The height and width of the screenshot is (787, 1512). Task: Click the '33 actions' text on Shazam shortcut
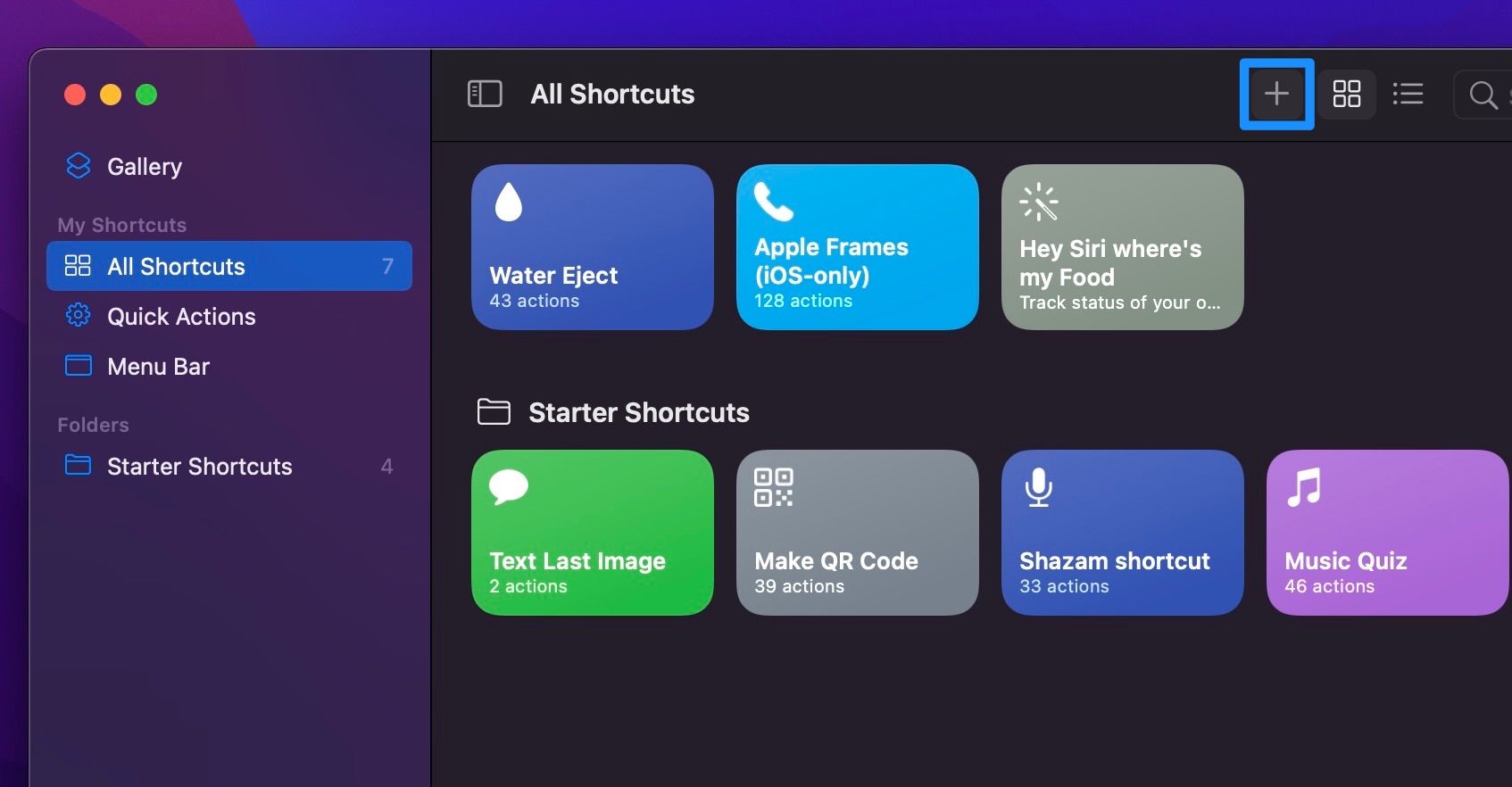click(1065, 586)
